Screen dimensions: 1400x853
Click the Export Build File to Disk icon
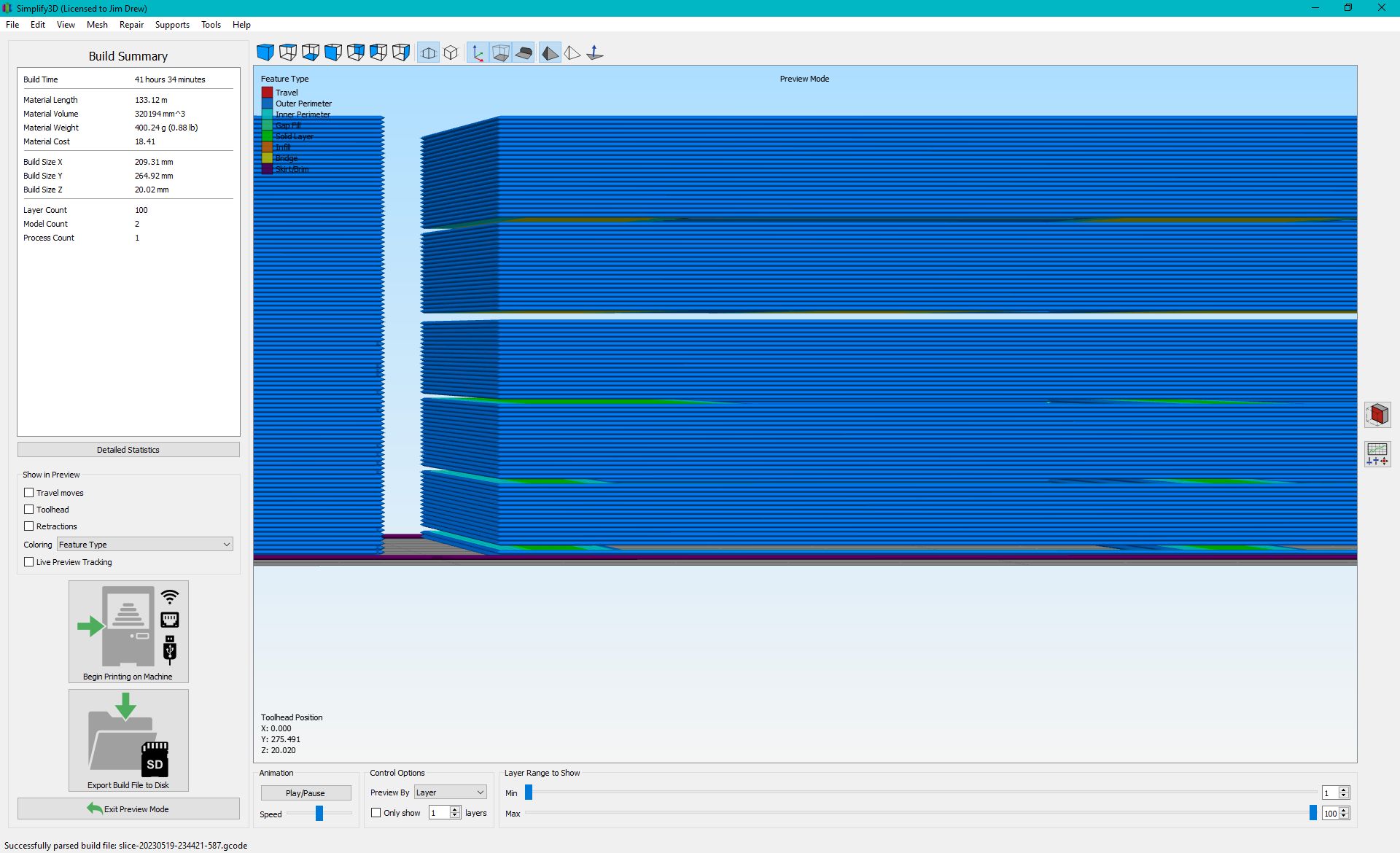[x=128, y=740]
